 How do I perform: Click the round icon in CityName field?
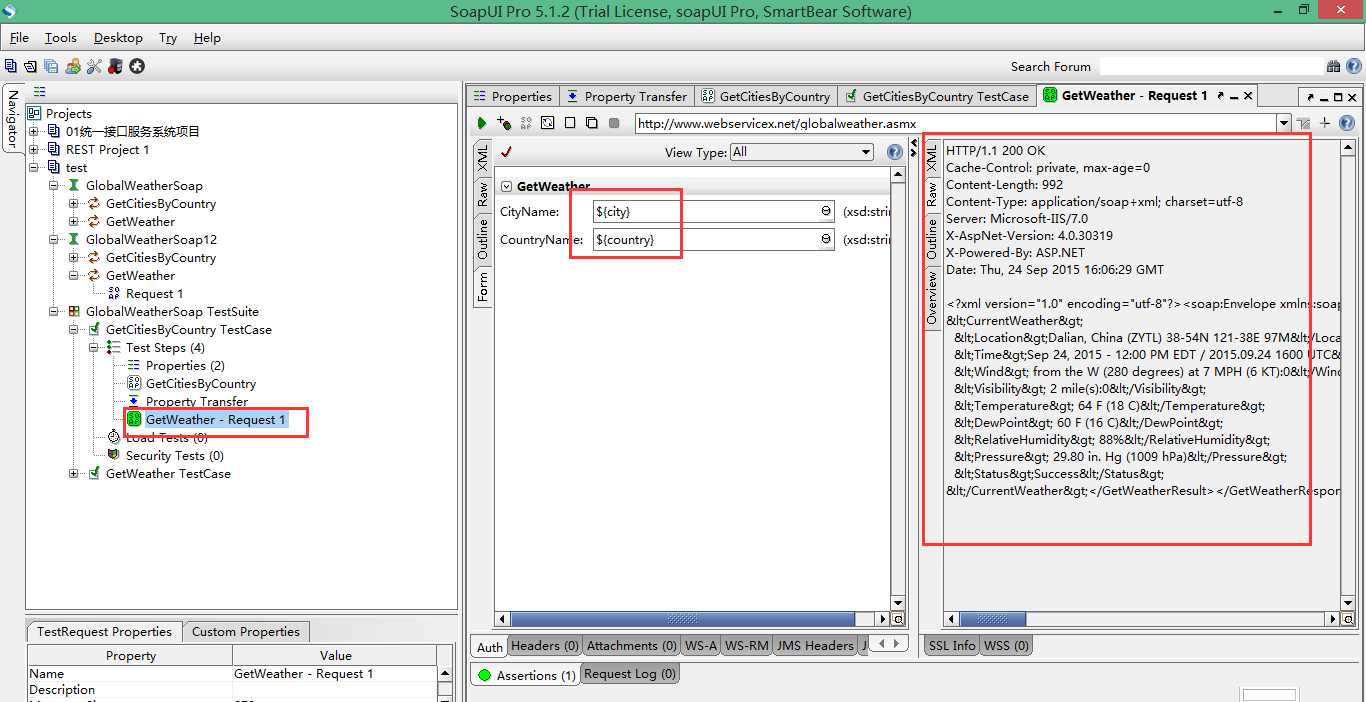tap(826, 212)
